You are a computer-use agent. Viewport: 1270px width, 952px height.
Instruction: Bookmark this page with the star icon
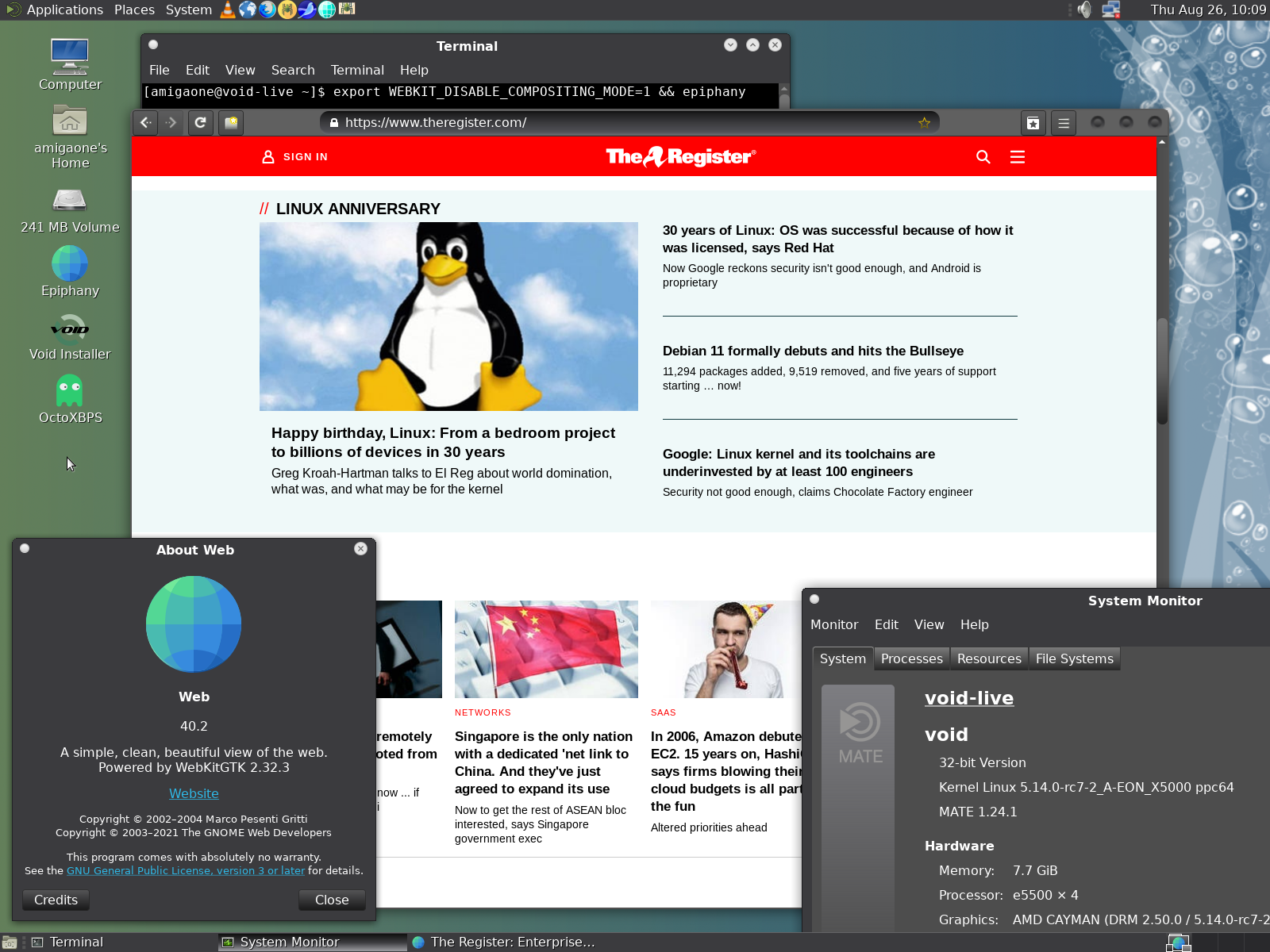point(924,123)
